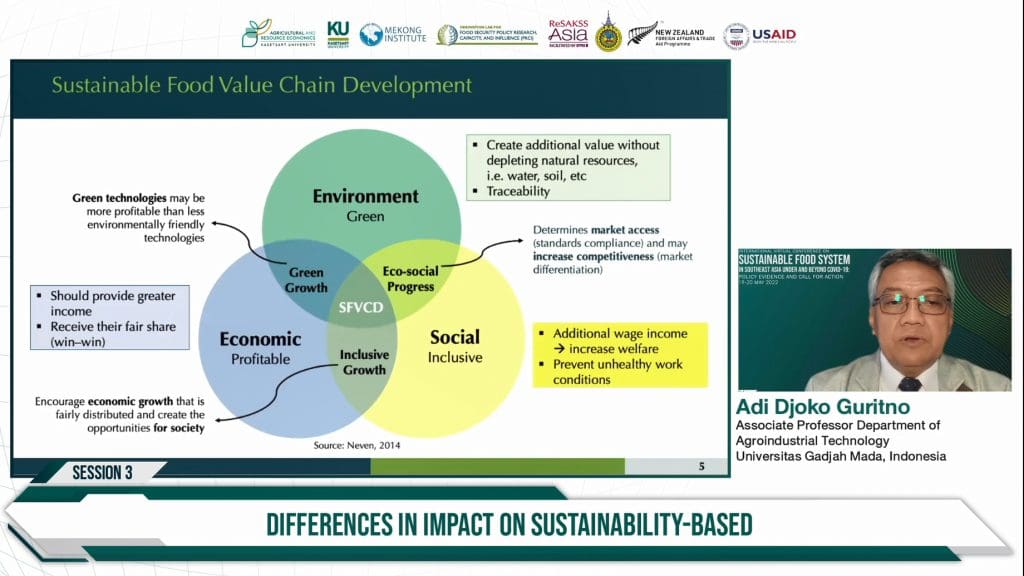
Task: Select the USAID logo
Action: point(760,35)
